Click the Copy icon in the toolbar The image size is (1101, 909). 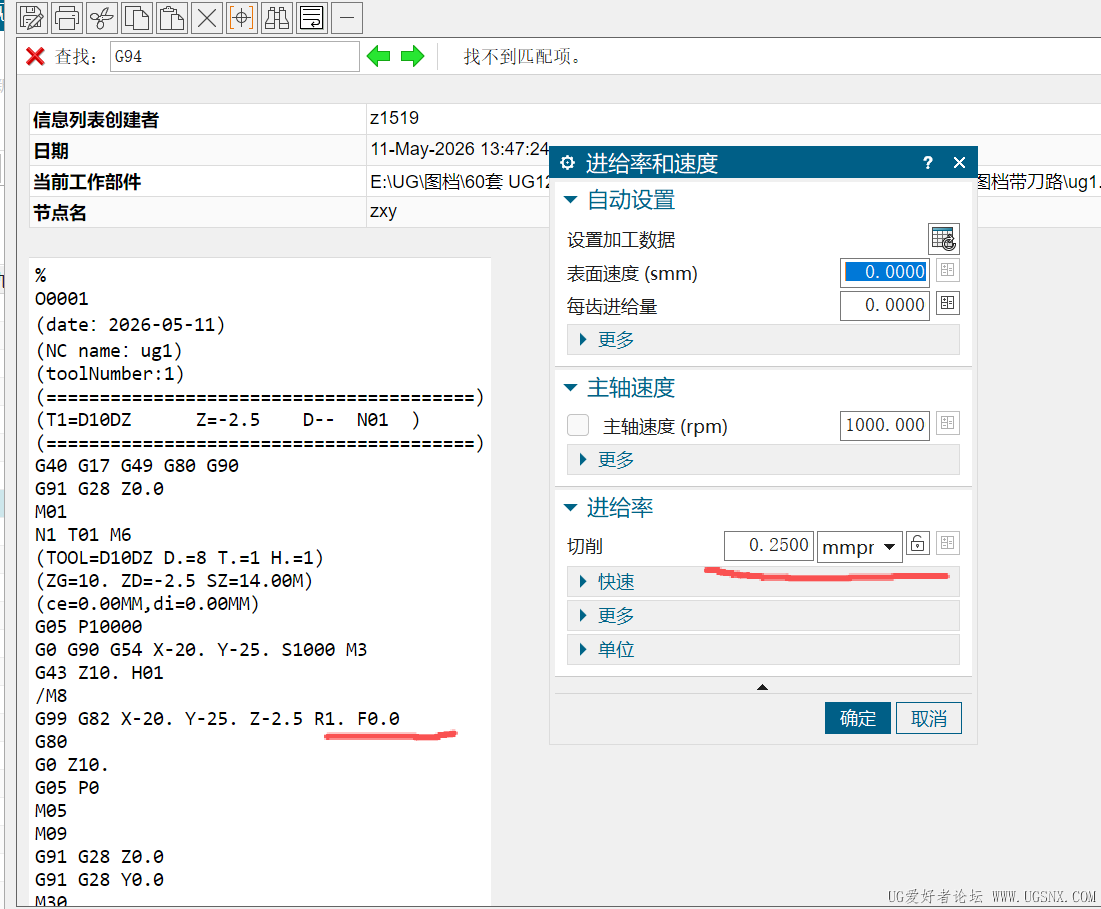[137, 18]
